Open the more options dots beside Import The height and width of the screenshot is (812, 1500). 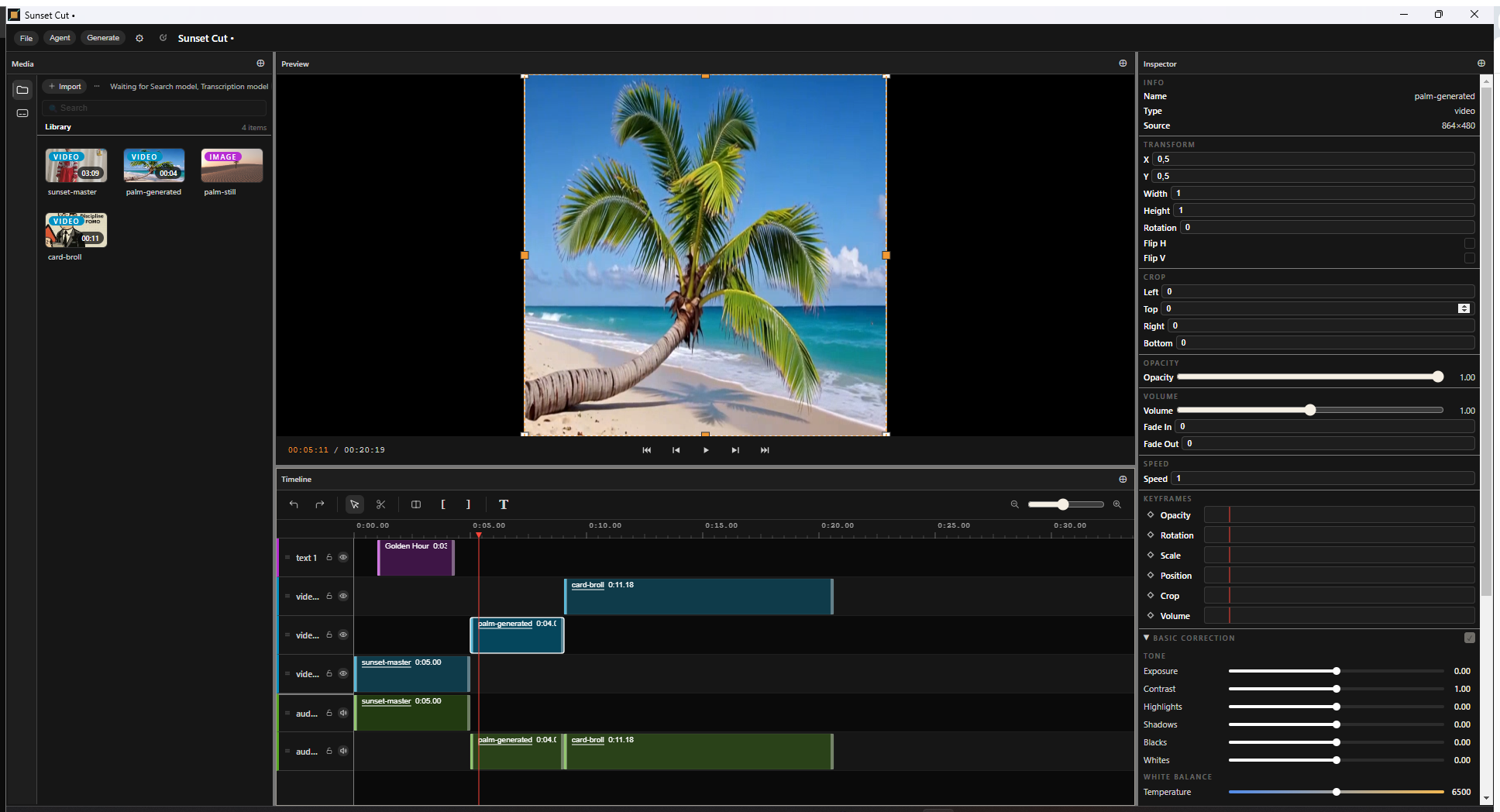tap(97, 86)
